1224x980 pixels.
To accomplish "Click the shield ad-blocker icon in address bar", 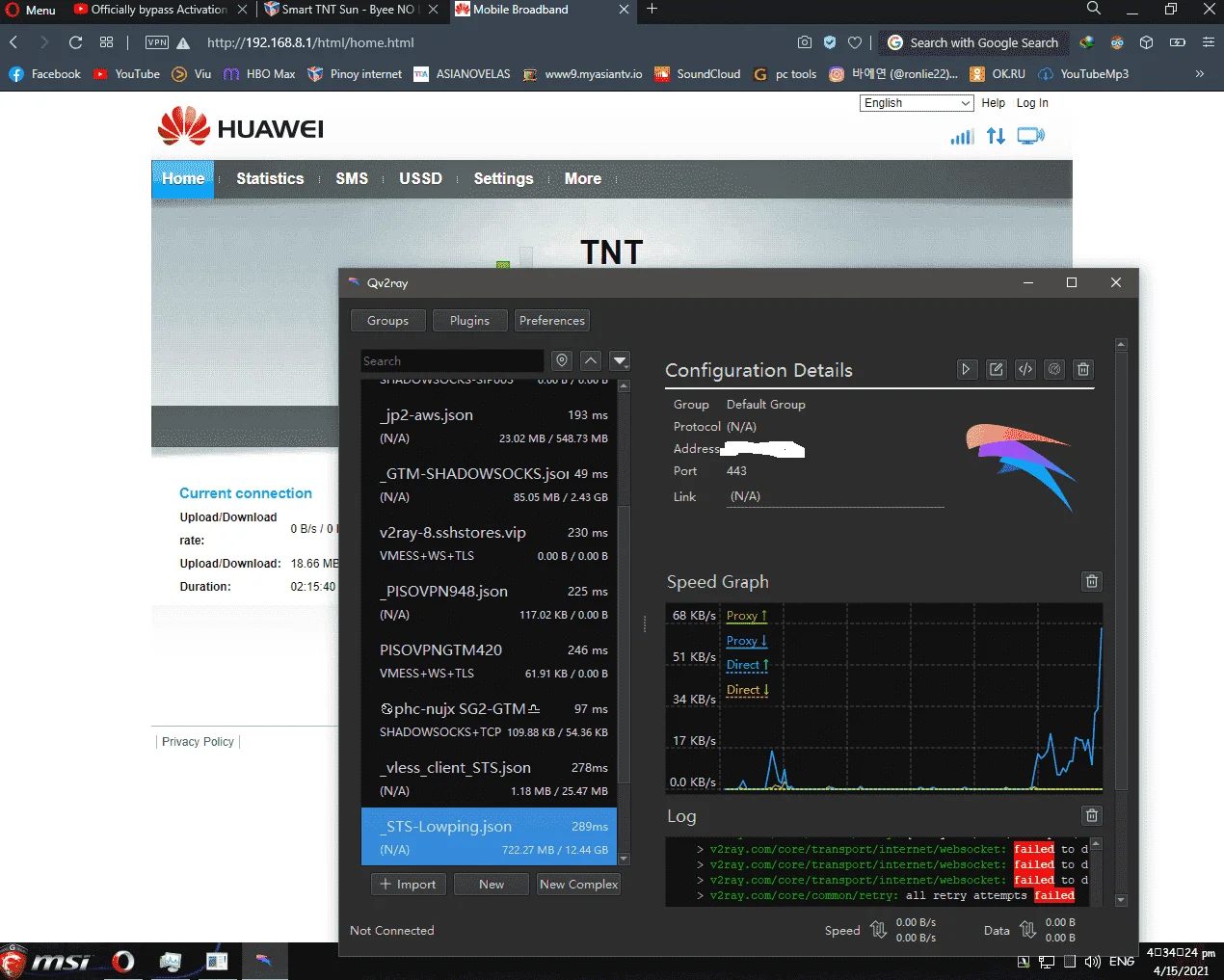I will point(829,42).
